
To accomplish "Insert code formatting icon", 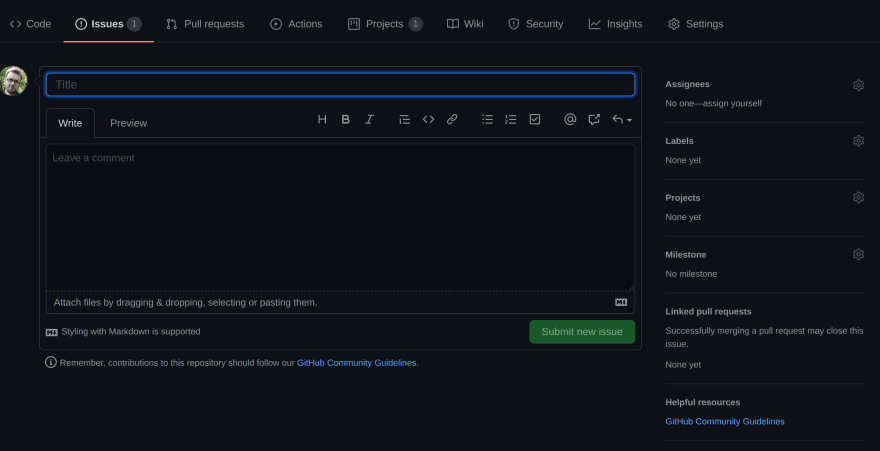I will [x=428, y=119].
